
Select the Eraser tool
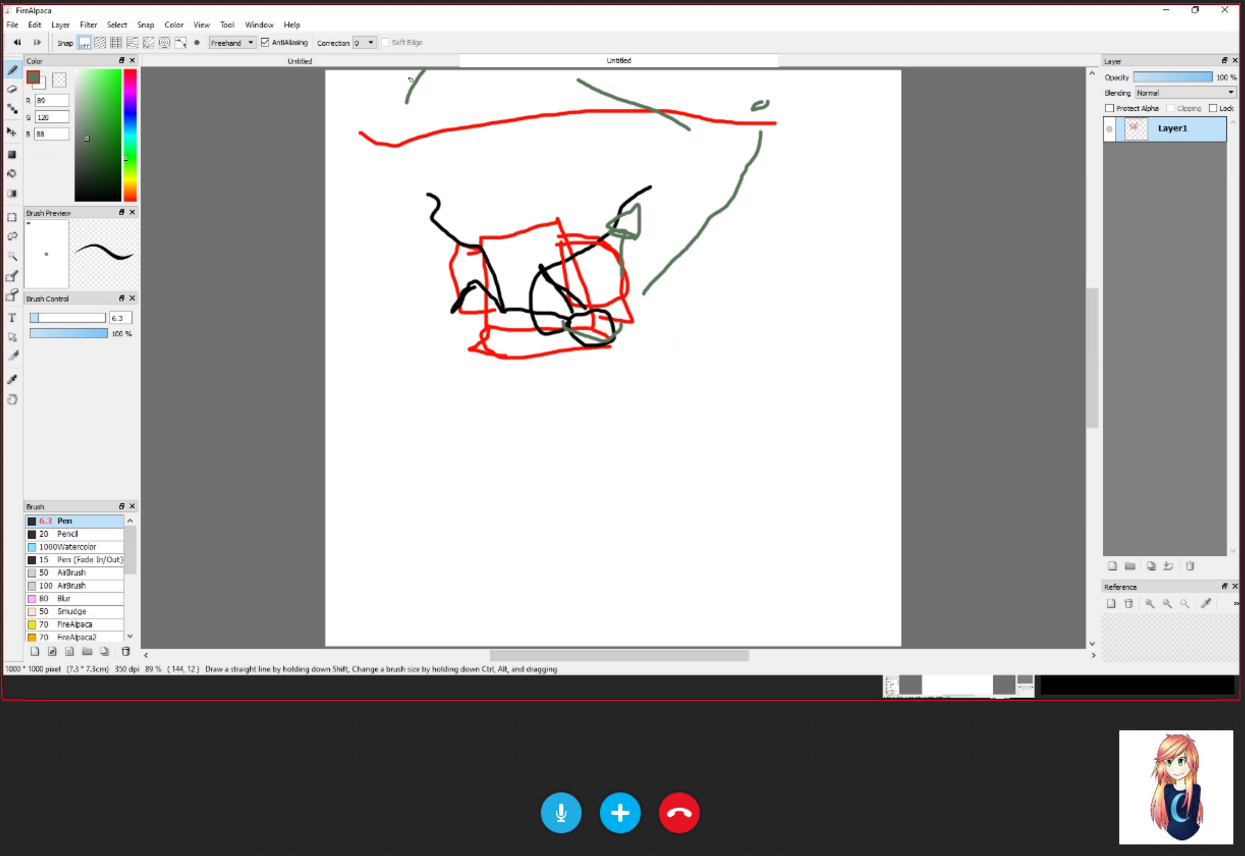pyautogui.click(x=12, y=89)
